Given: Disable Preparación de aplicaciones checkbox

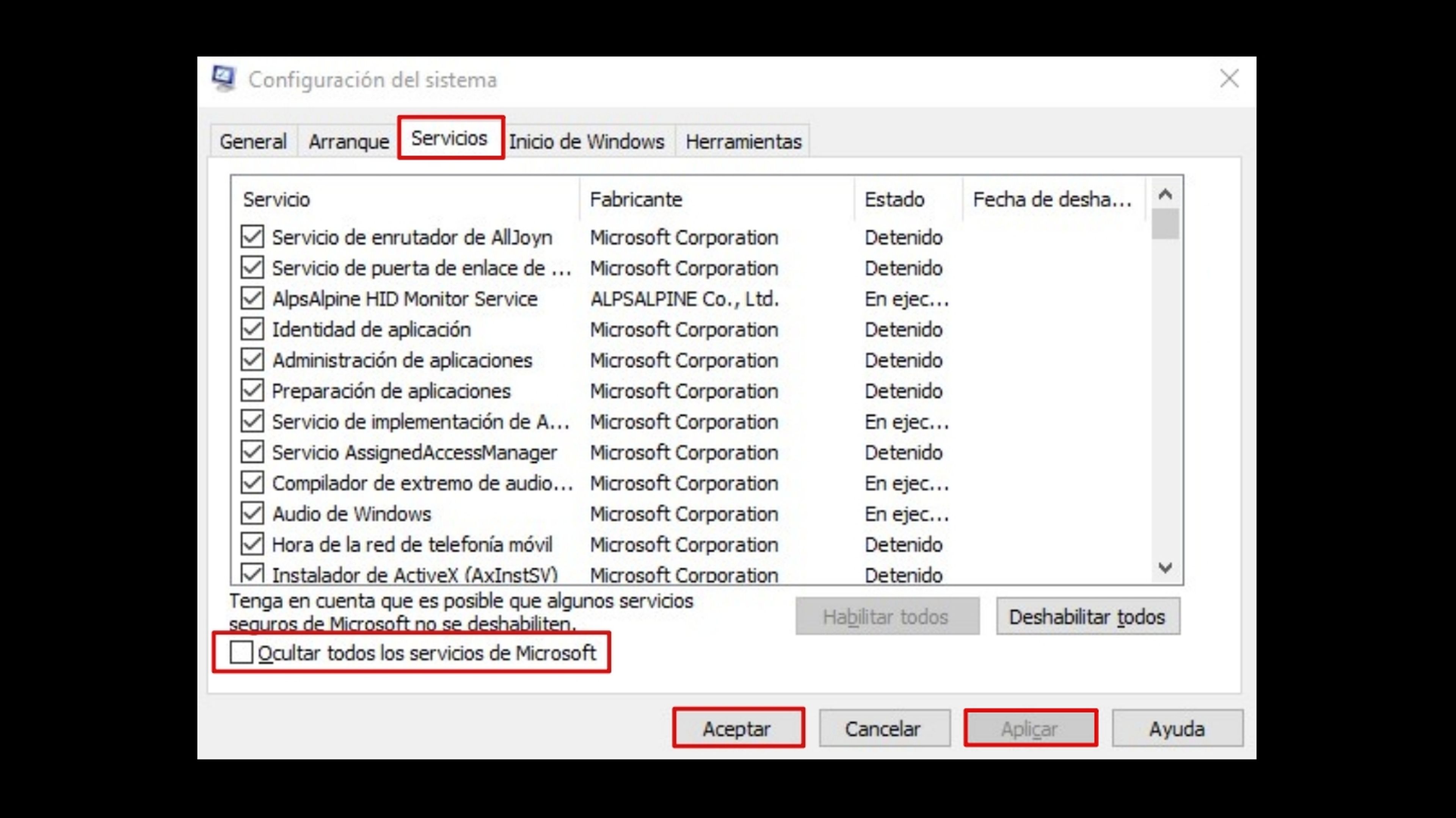Looking at the screenshot, I should pos(252,390).
